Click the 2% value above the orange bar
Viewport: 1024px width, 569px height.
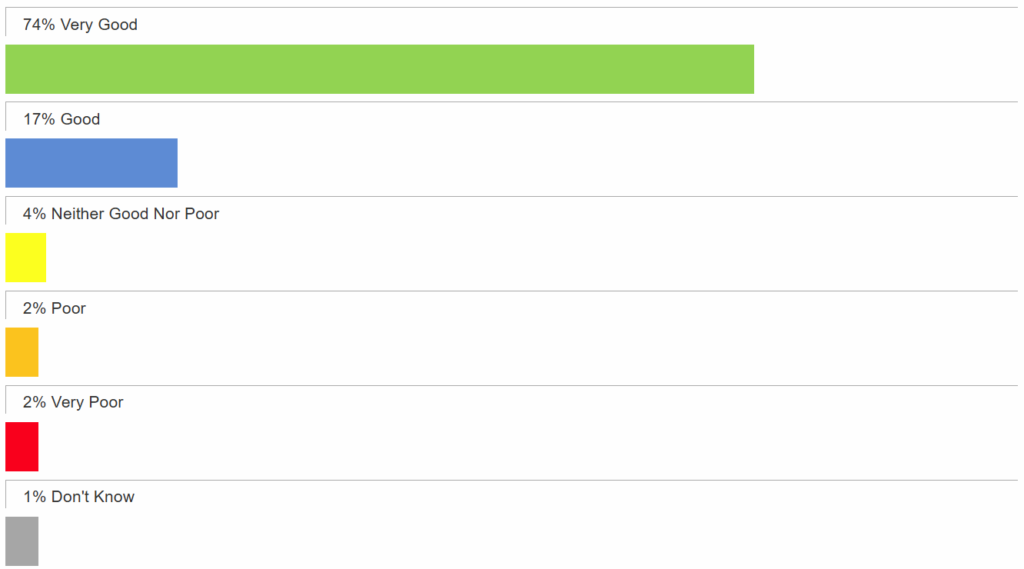coord(35,308)
